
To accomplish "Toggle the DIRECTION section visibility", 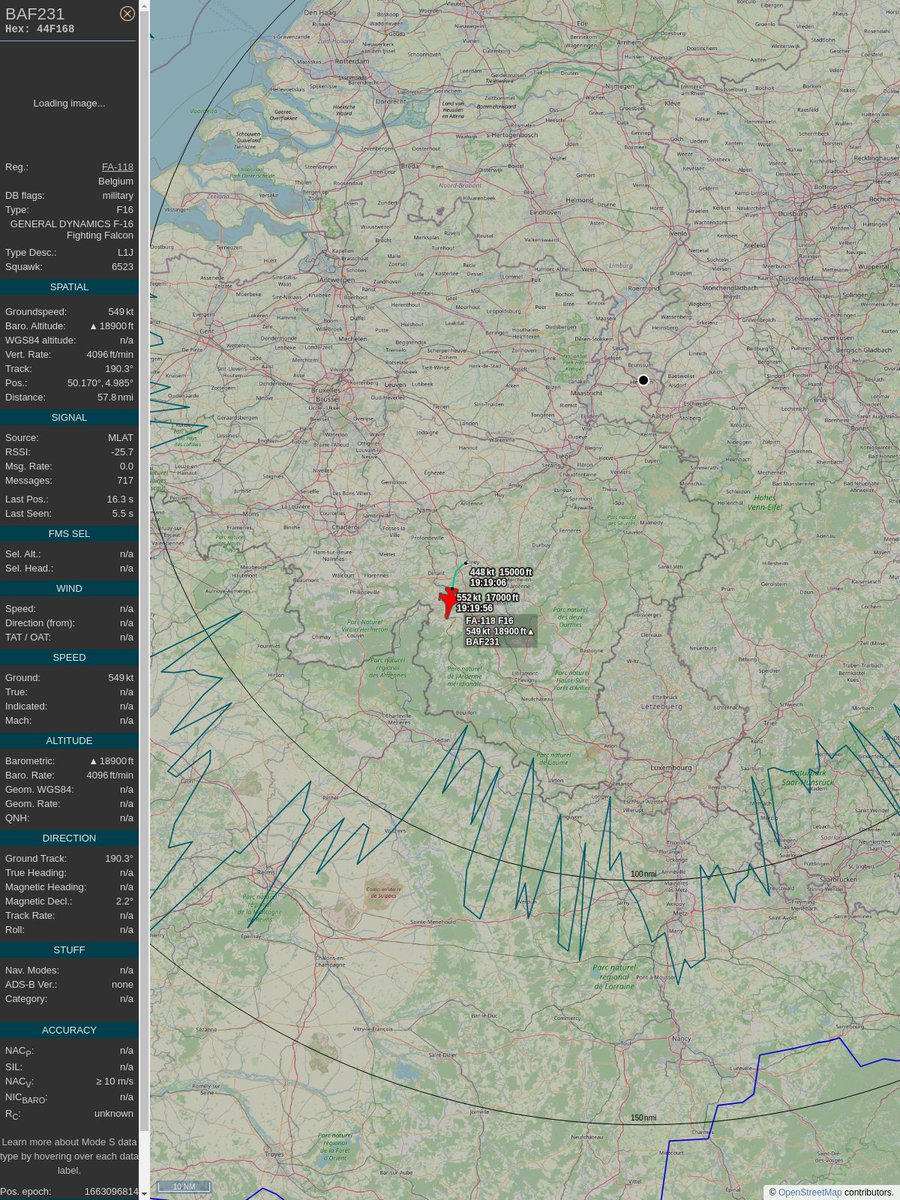I will 69,838.
